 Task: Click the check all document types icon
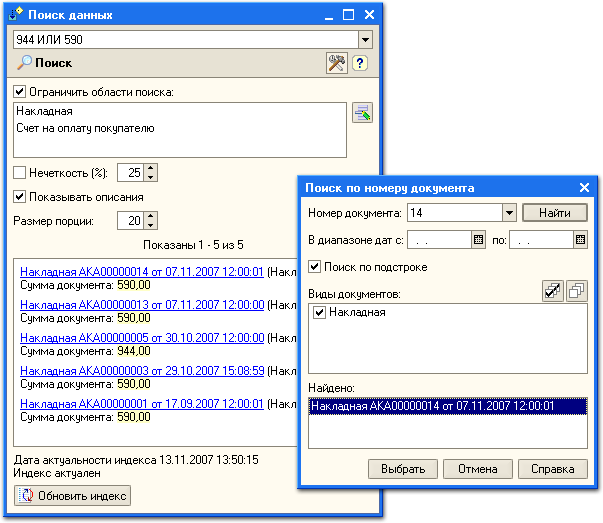(x=551, y=290)
